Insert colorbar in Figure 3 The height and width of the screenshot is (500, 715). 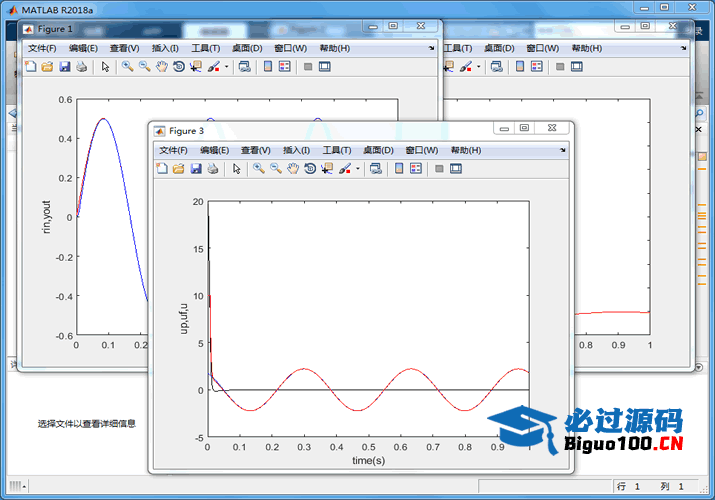pyautogui.click(x=399, y=169)
